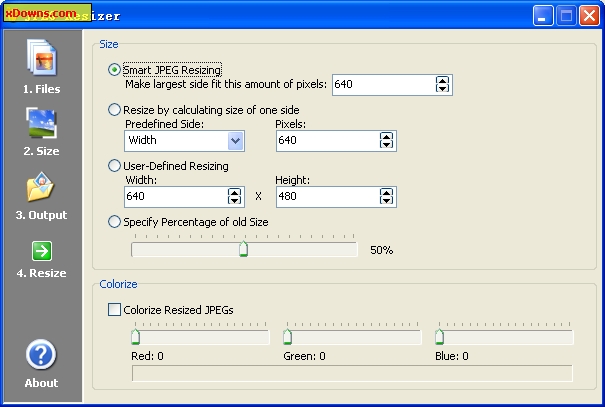Screen dimensions: 605x407
Task: Click the Red color slider thumb
Action: [135, 337]
